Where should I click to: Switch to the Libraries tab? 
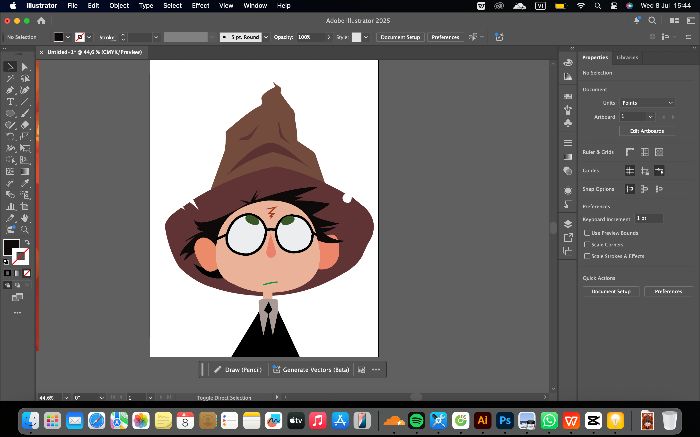coord(627,58)
